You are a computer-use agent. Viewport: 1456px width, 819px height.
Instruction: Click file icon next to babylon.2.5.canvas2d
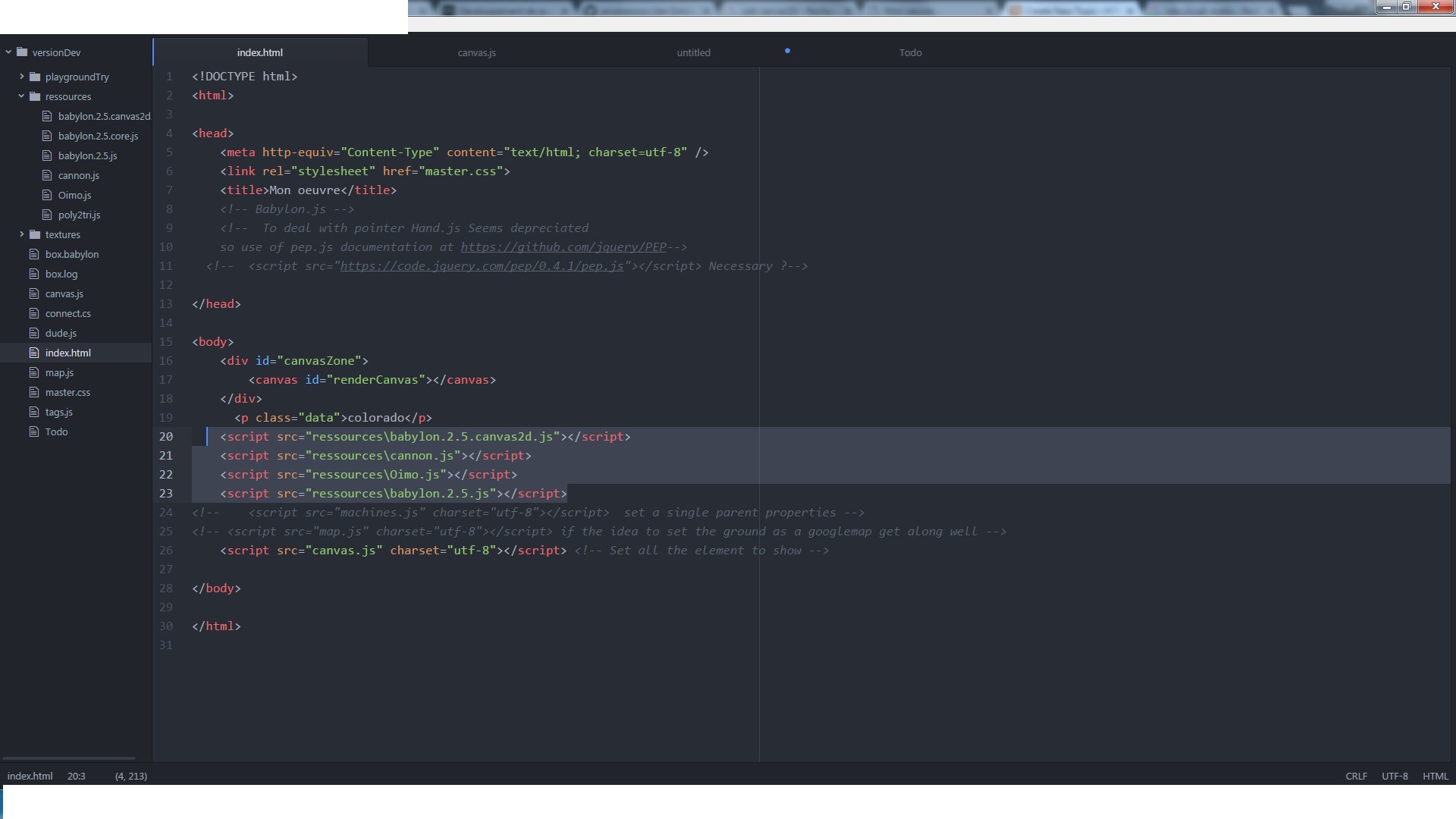tap(47, 116)
